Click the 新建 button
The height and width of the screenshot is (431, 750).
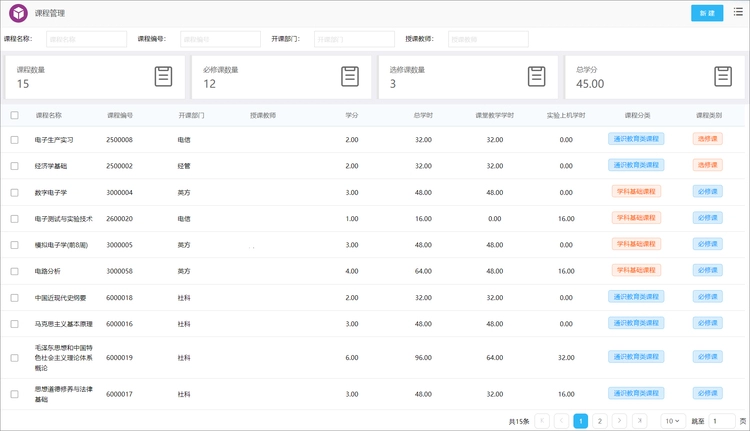pos(707,13)
